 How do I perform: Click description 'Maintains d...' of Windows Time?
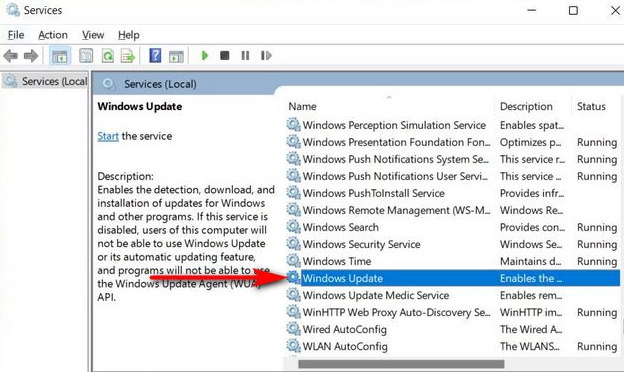(530, 261)
